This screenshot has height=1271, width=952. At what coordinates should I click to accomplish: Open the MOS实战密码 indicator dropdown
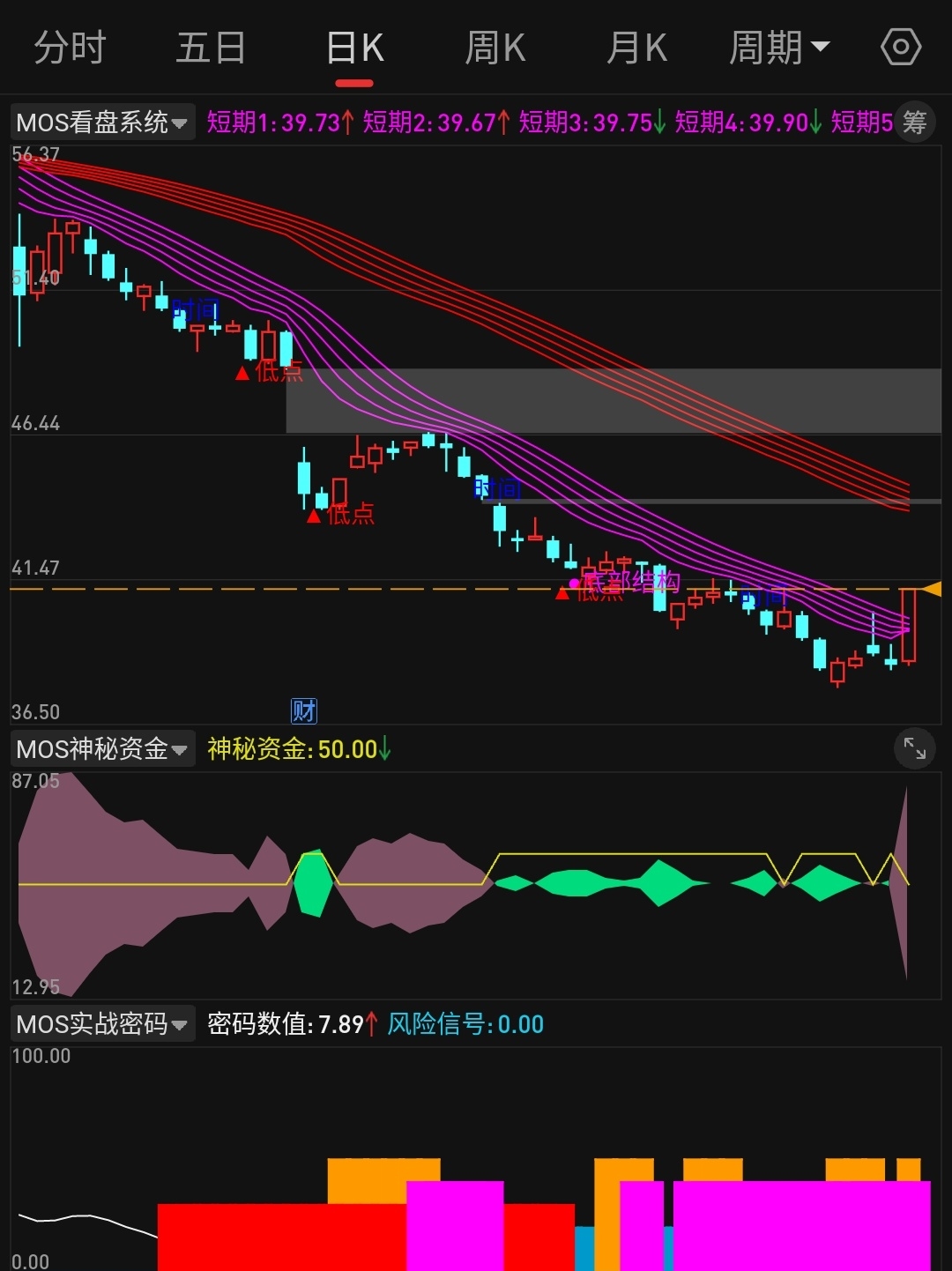pyautogui.click(x=102, y=1024)
